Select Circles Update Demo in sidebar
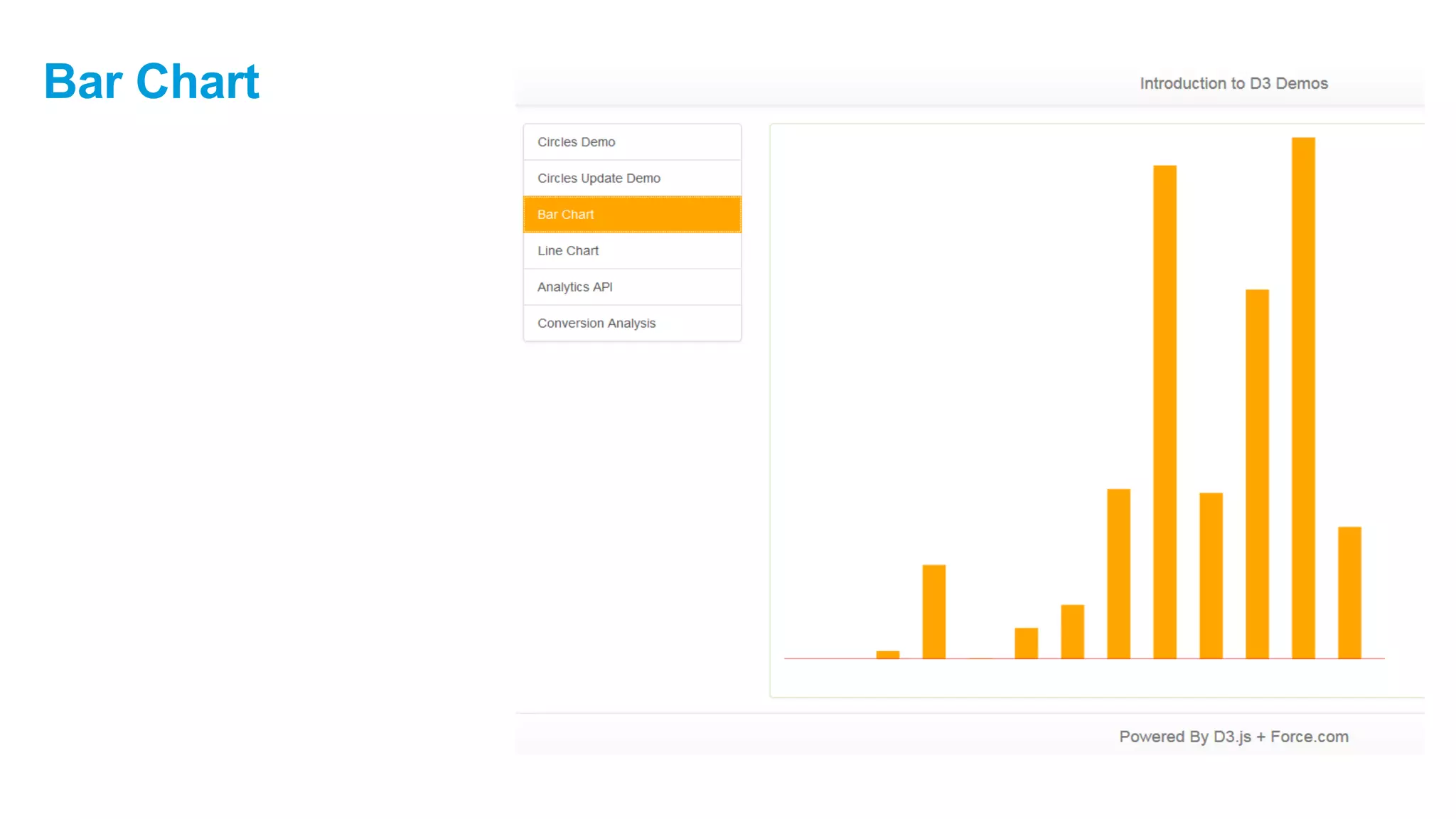 632,178
